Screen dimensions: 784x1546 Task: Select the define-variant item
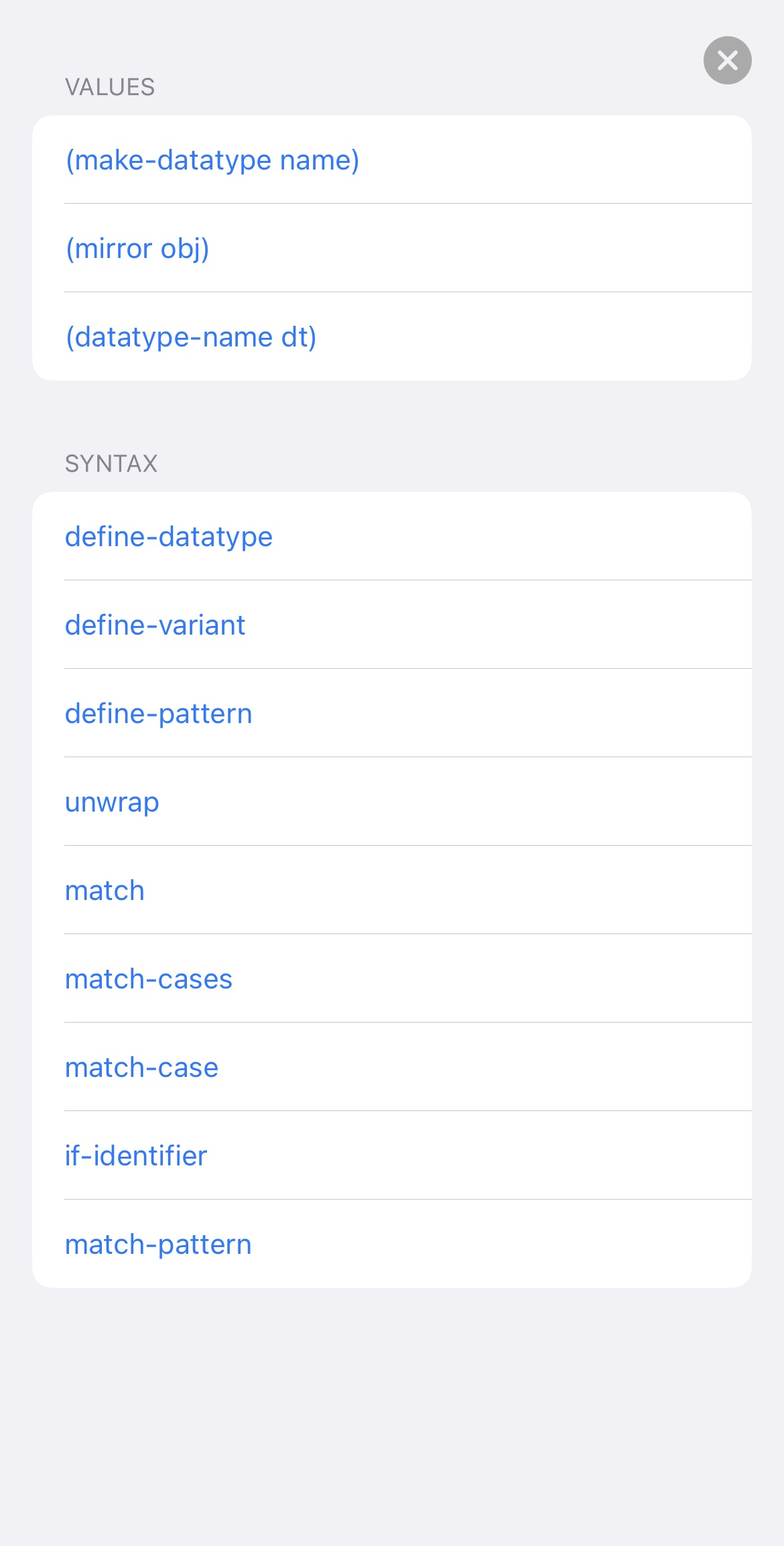coord(392,625)
